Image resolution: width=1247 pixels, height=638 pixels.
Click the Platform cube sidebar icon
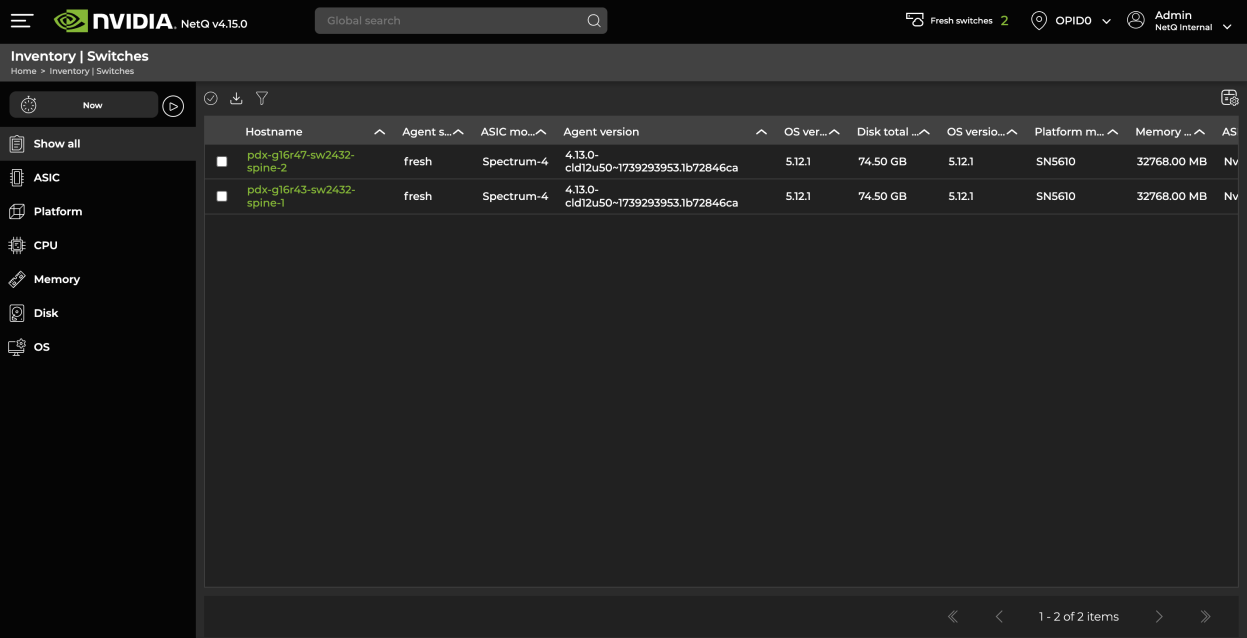[17, 212]
